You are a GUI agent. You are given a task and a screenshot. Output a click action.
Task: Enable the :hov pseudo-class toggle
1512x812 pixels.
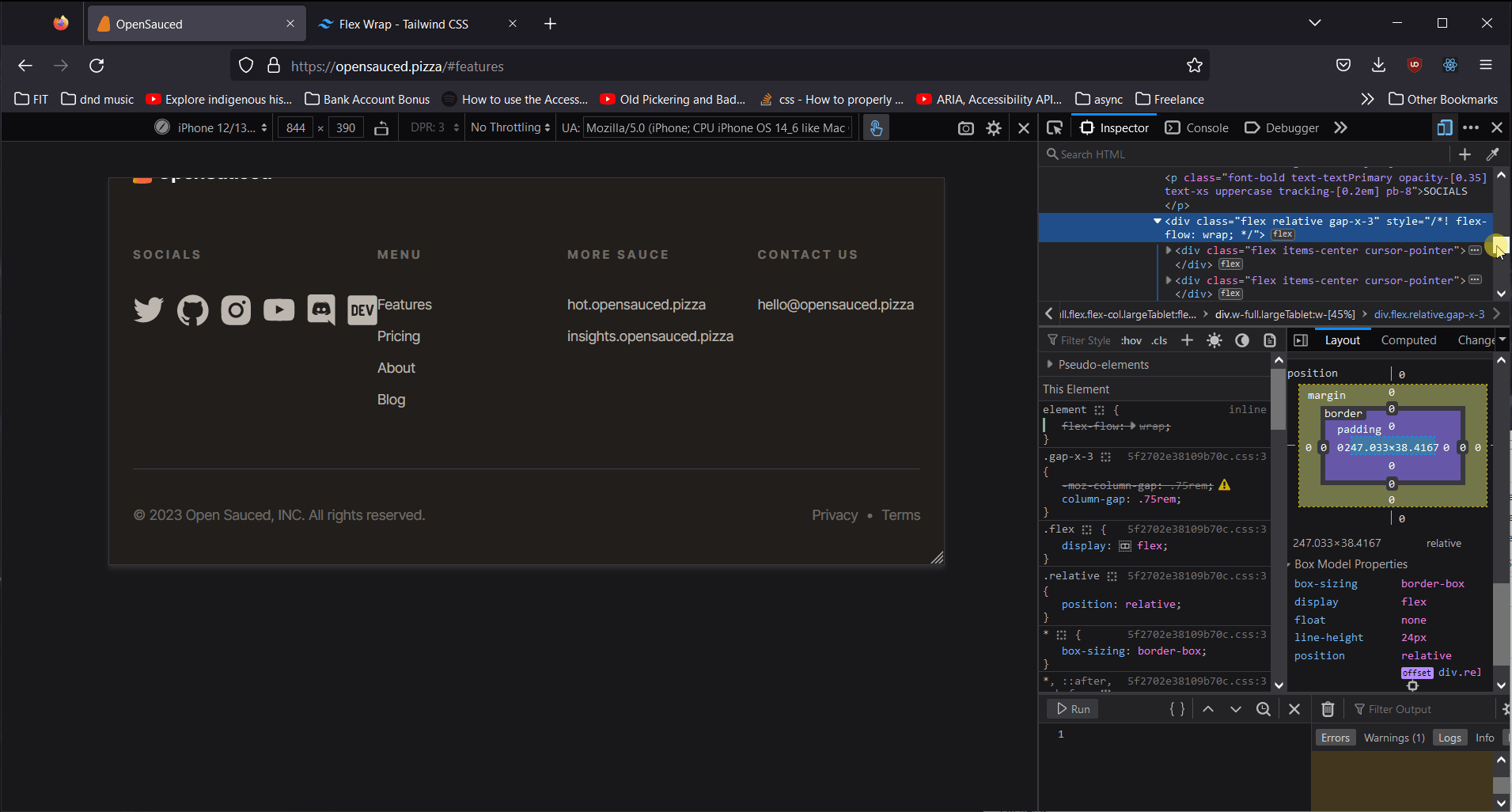point(1131,340)
